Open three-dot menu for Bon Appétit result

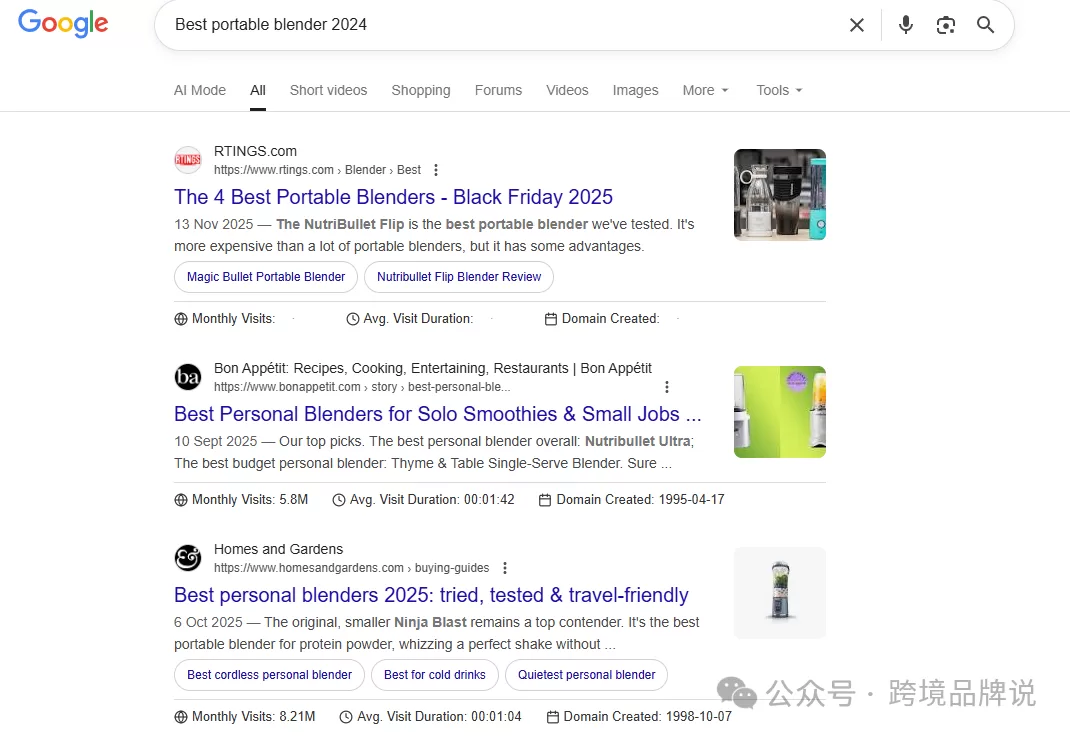(667, 387)
